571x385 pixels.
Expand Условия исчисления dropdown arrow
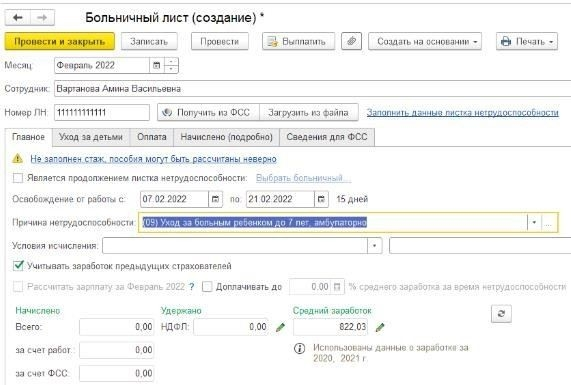tap(374, 246)
